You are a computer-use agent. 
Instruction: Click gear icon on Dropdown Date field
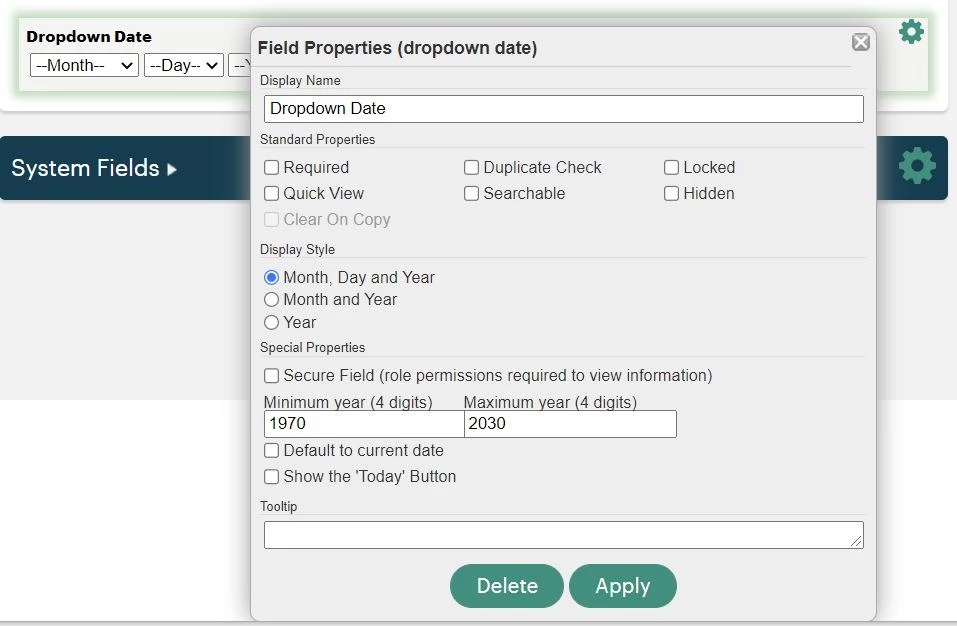click(911, 32)
